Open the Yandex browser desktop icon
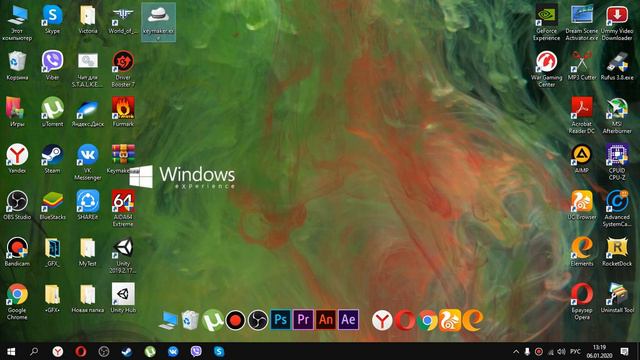Image resolution: width=640 pixels, height=360 pixels. point(17,158)
